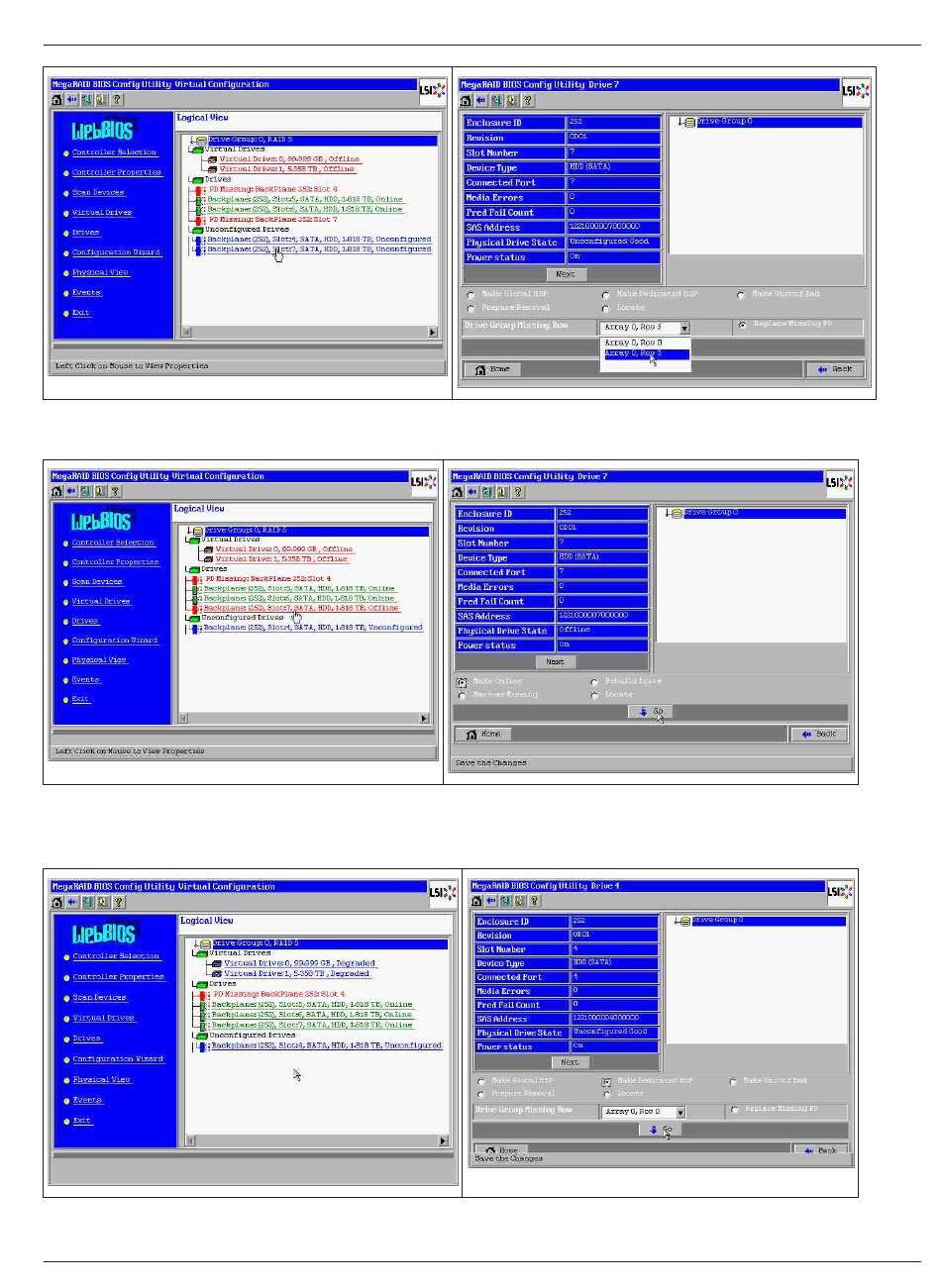
Task: Click back arrow toolbar icon in Drive 4 window
Action: point(492,901)
